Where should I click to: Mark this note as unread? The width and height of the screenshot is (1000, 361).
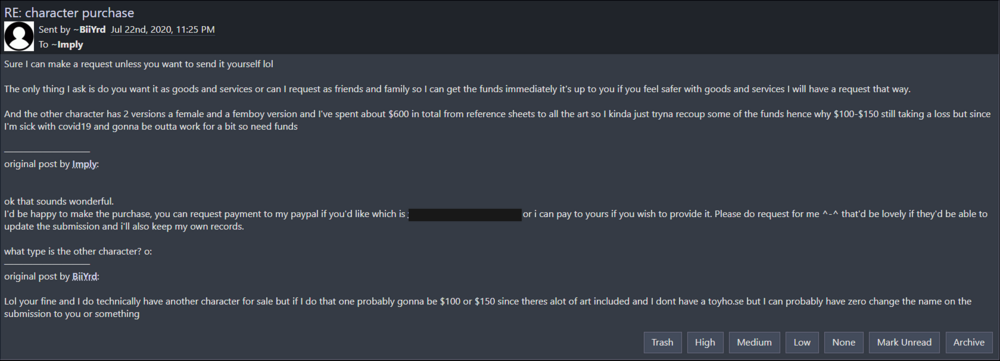904,343
